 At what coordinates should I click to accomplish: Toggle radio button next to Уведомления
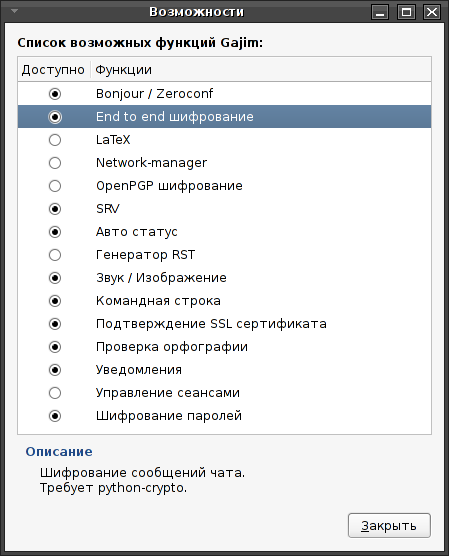click(x=55, y=370)
